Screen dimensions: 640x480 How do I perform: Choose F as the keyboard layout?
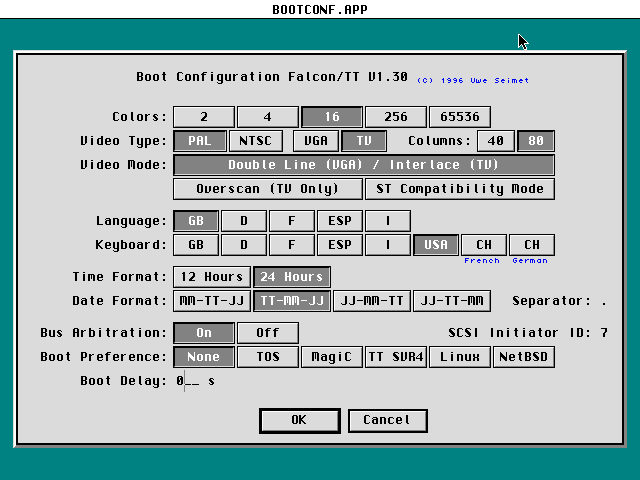291,245
